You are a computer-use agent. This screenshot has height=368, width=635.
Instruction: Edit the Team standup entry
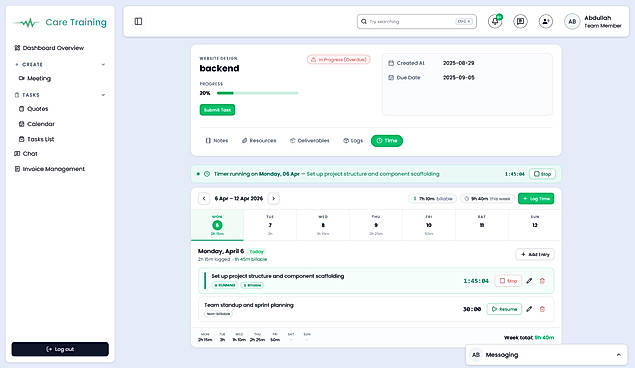coord(529,309)
